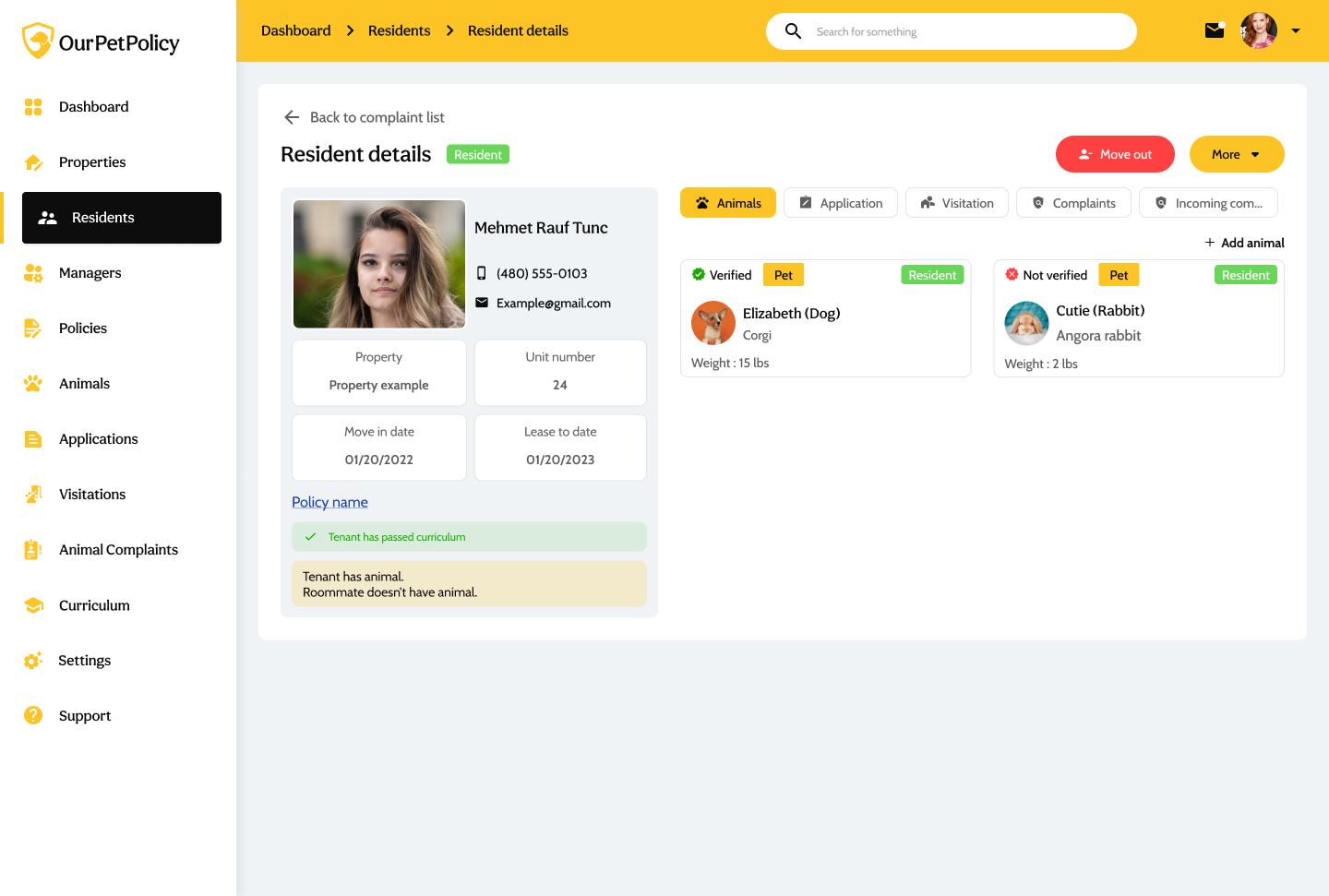The height and width of the screenshot is (896, 1329).
Task: Click the Resident details breadcrumb
Action: 518,30
